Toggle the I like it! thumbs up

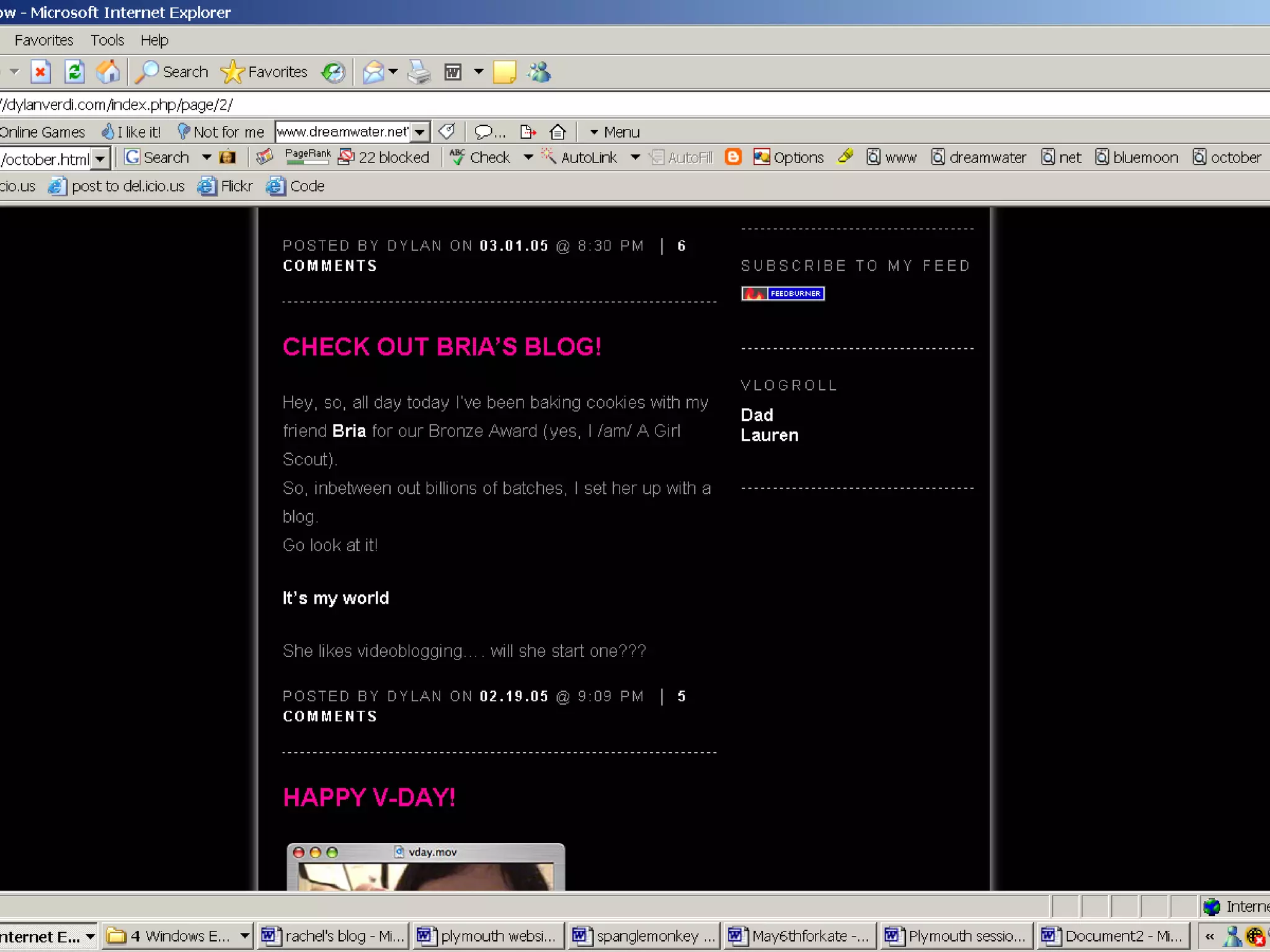pyautogui.click(x=131, y=132)
